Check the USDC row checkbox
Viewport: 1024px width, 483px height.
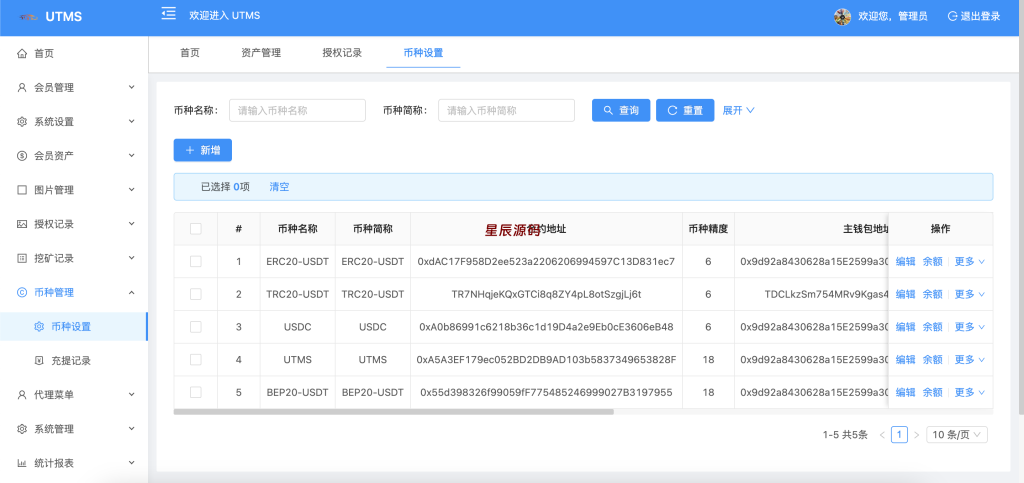click(196, 326)
